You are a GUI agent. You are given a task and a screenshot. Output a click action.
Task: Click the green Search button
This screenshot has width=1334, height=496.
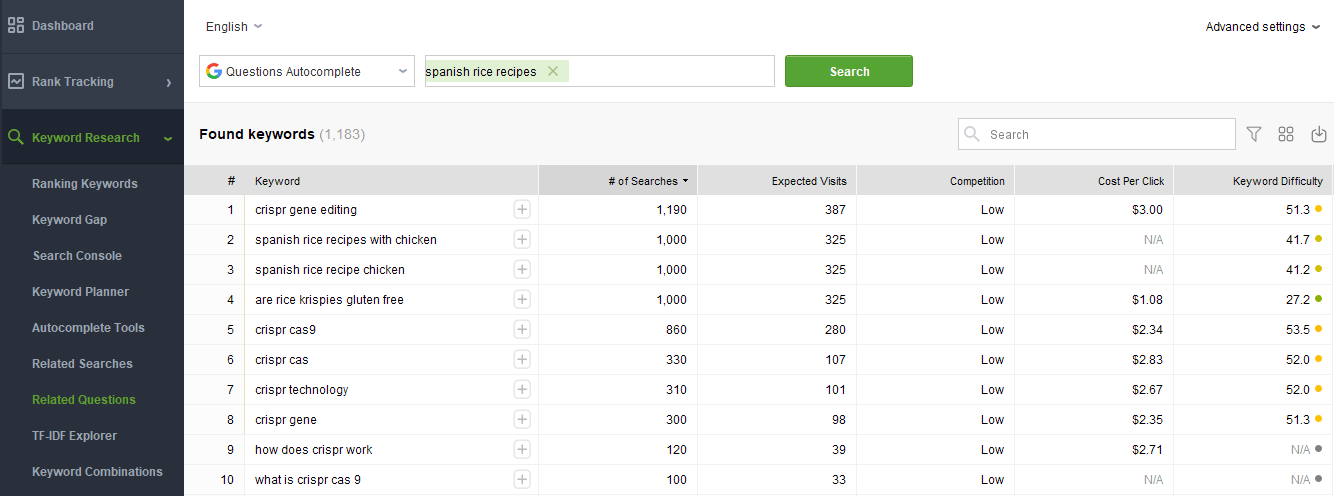click(x=849, y=71)
